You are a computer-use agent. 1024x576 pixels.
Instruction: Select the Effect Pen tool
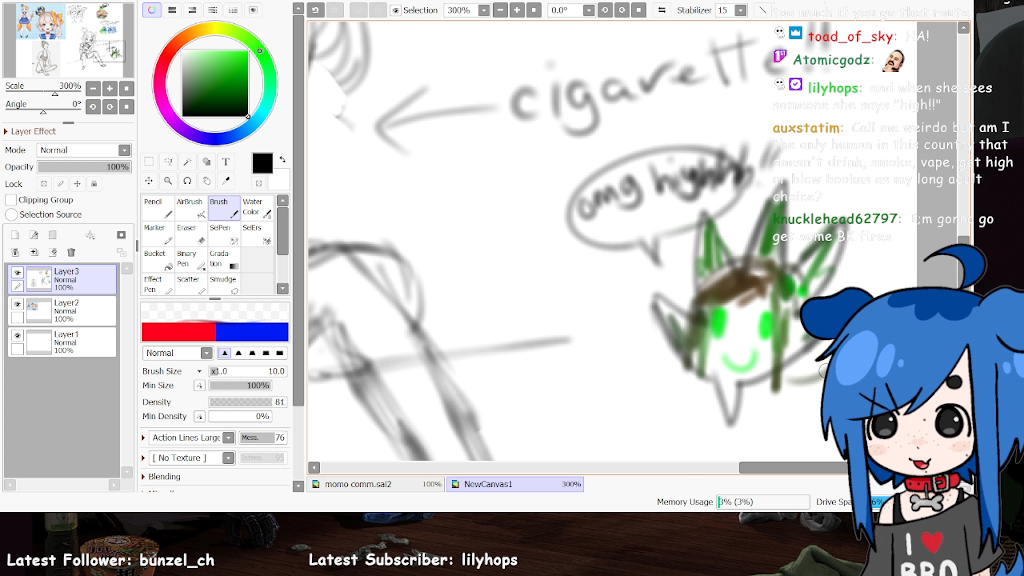158,284
